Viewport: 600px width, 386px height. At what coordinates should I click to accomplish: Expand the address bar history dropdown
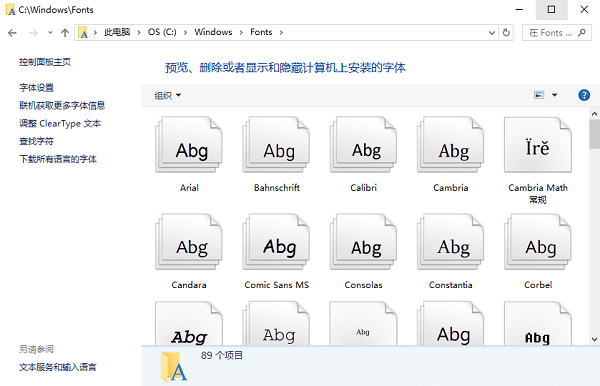[x=492, y=33]
